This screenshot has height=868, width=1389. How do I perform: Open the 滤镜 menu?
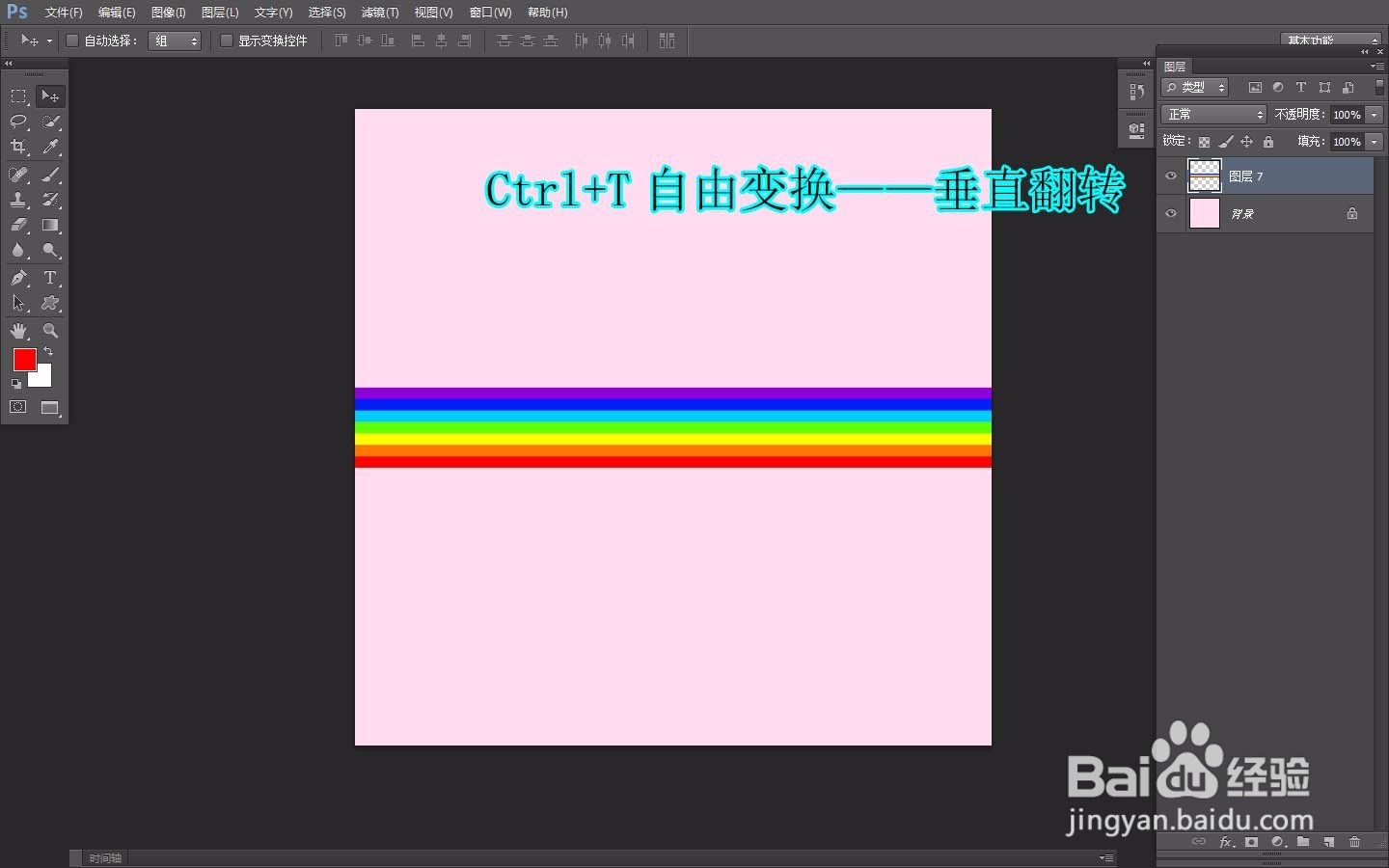[x=379, y=13]
